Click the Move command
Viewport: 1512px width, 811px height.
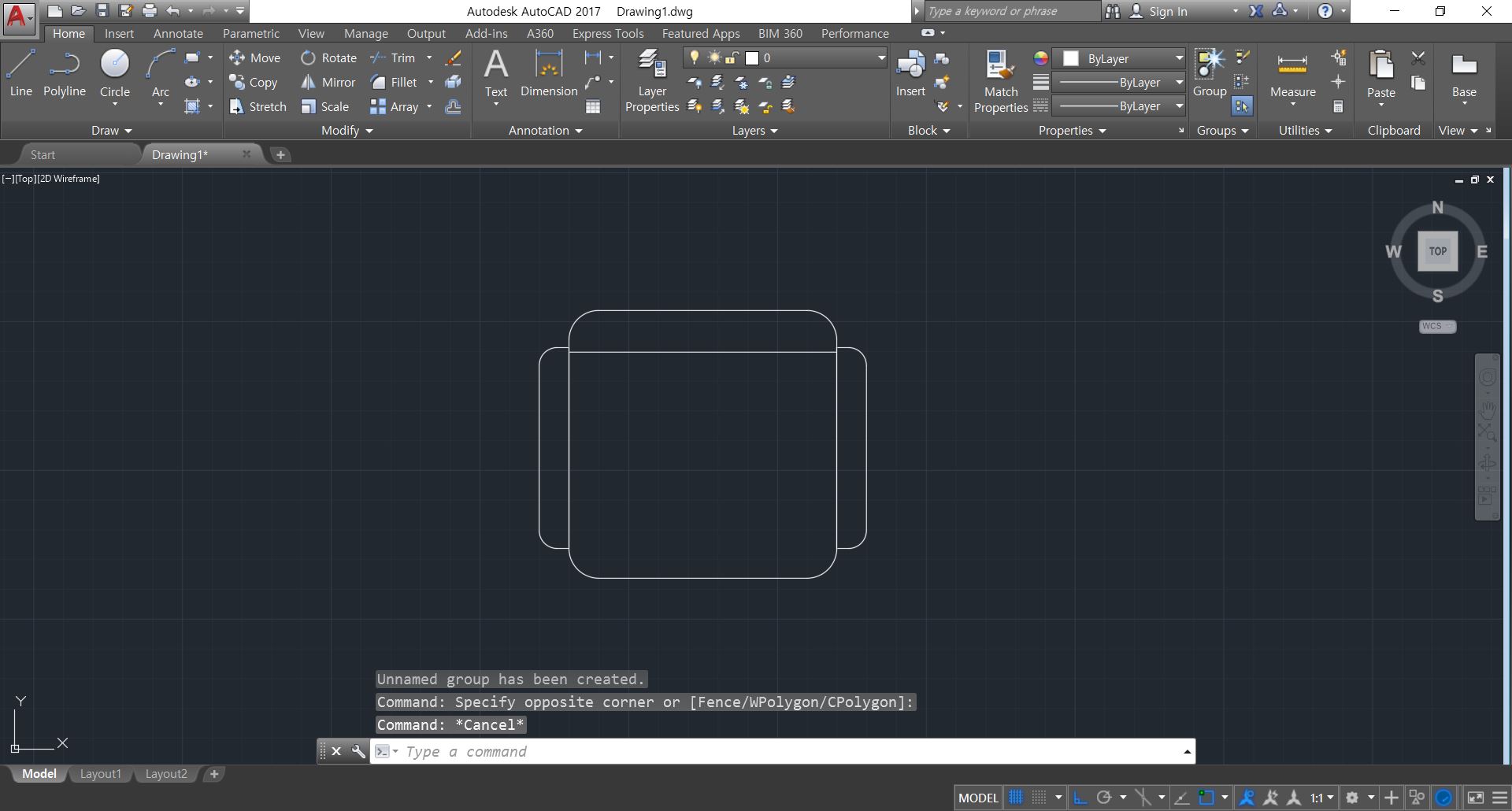(x=254, y=57)
